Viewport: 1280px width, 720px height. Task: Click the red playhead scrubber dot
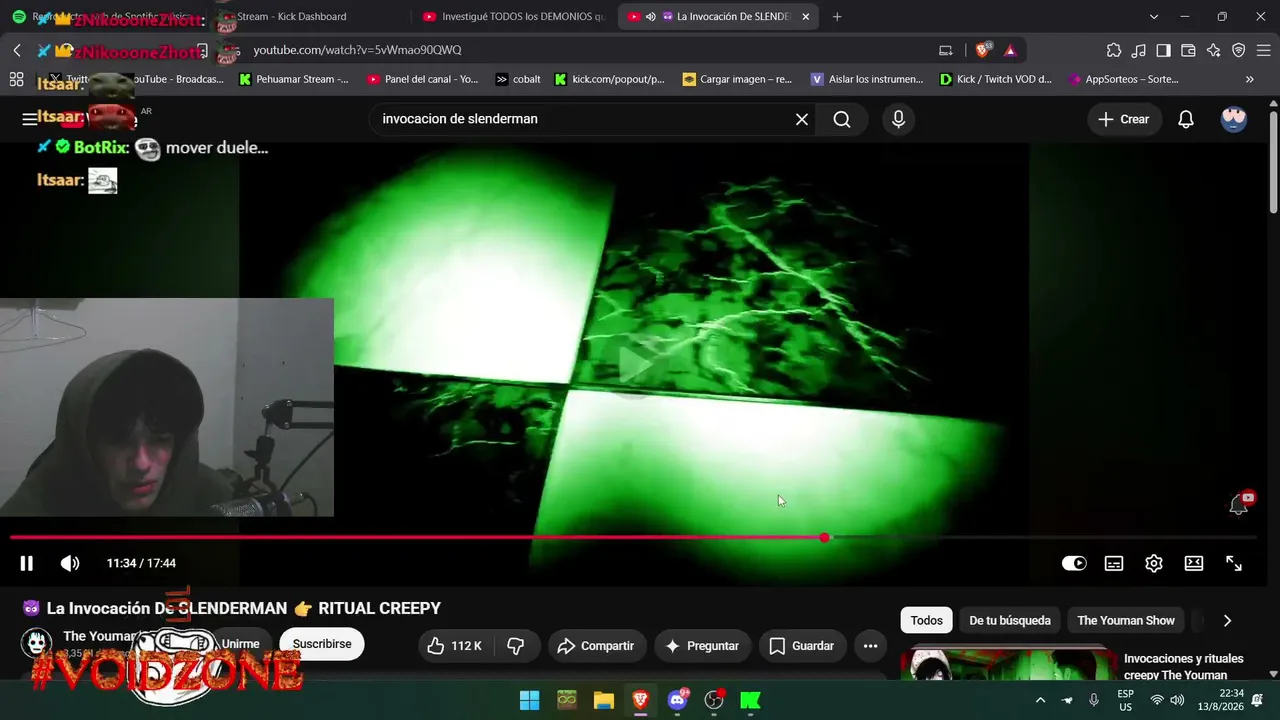824,538
